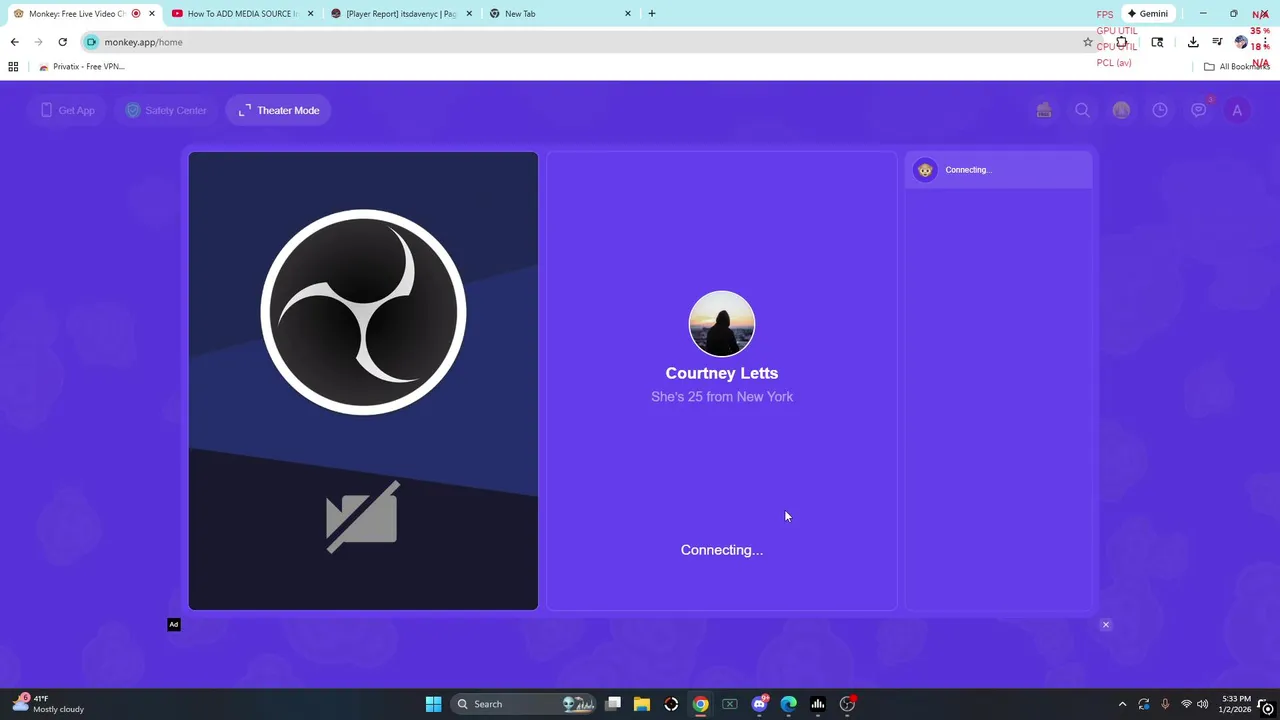The height and width of the screenshot is (720, 1280).
Task: Click the taskbar Search box
Action: [525, 704]
